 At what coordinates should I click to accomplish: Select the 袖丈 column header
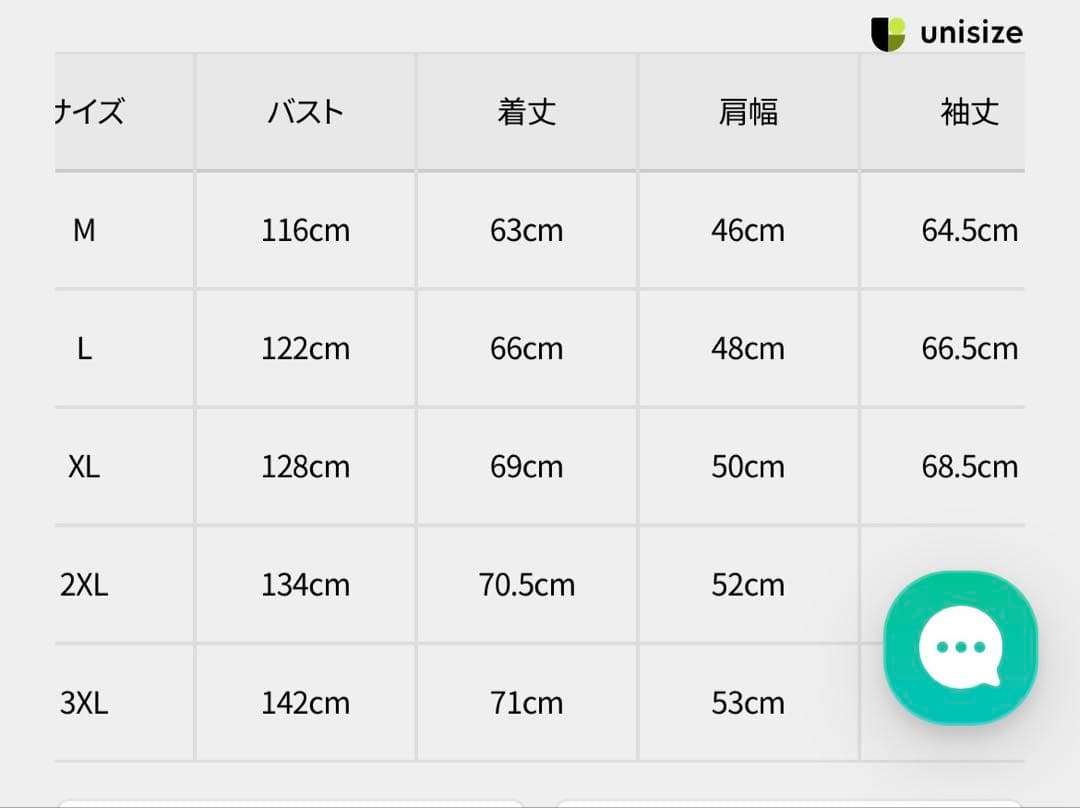pyautogui.click(x=969, y=112)
